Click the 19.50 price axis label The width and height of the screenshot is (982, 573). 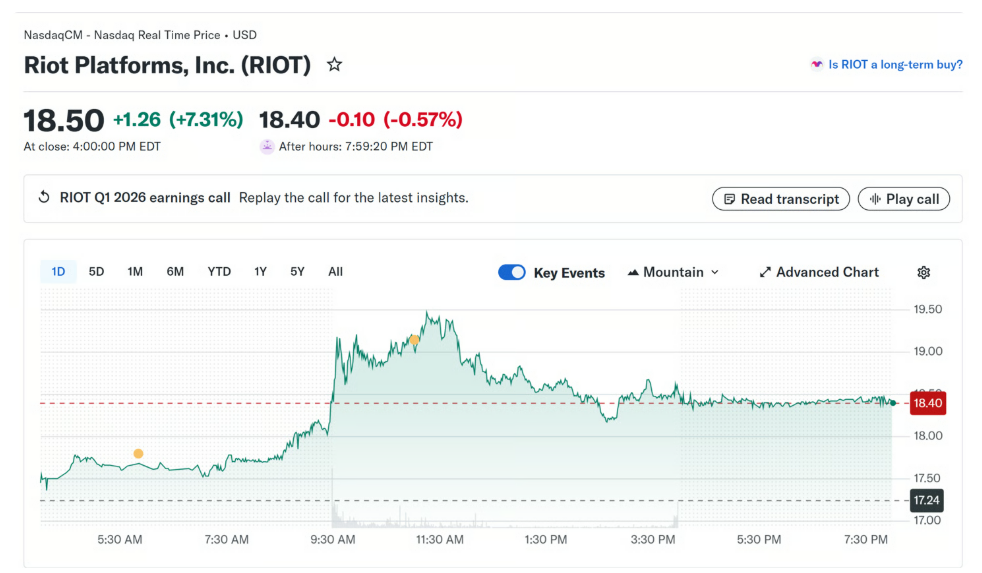pyautogui.click(x=928, y=309)
